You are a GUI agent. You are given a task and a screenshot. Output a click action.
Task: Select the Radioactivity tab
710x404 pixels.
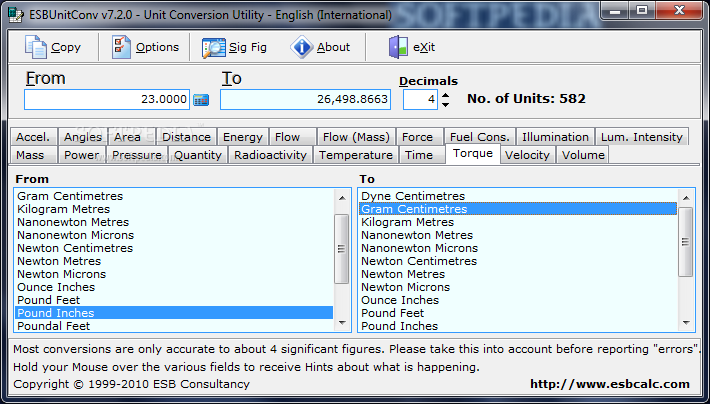[x=270, y=155]
